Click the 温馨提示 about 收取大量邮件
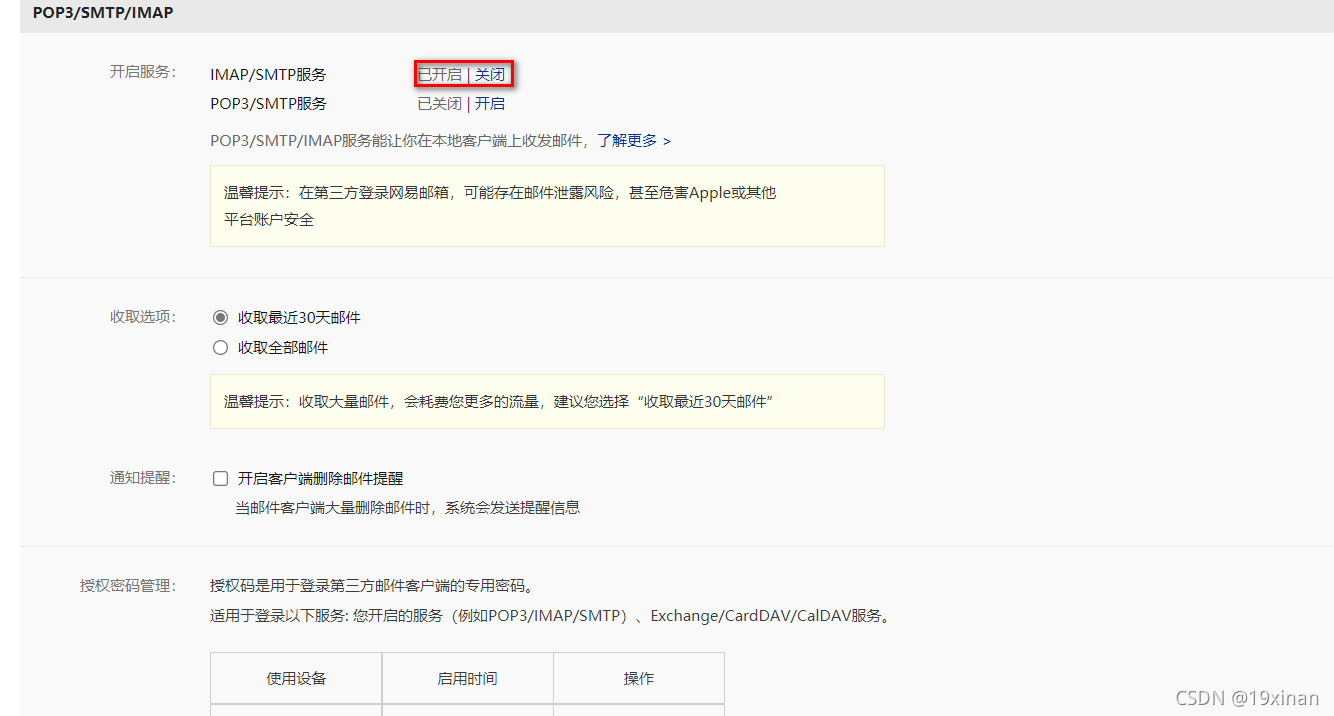Image resolution: width=1334 pixels, height=716 pixels. (547, 402)
